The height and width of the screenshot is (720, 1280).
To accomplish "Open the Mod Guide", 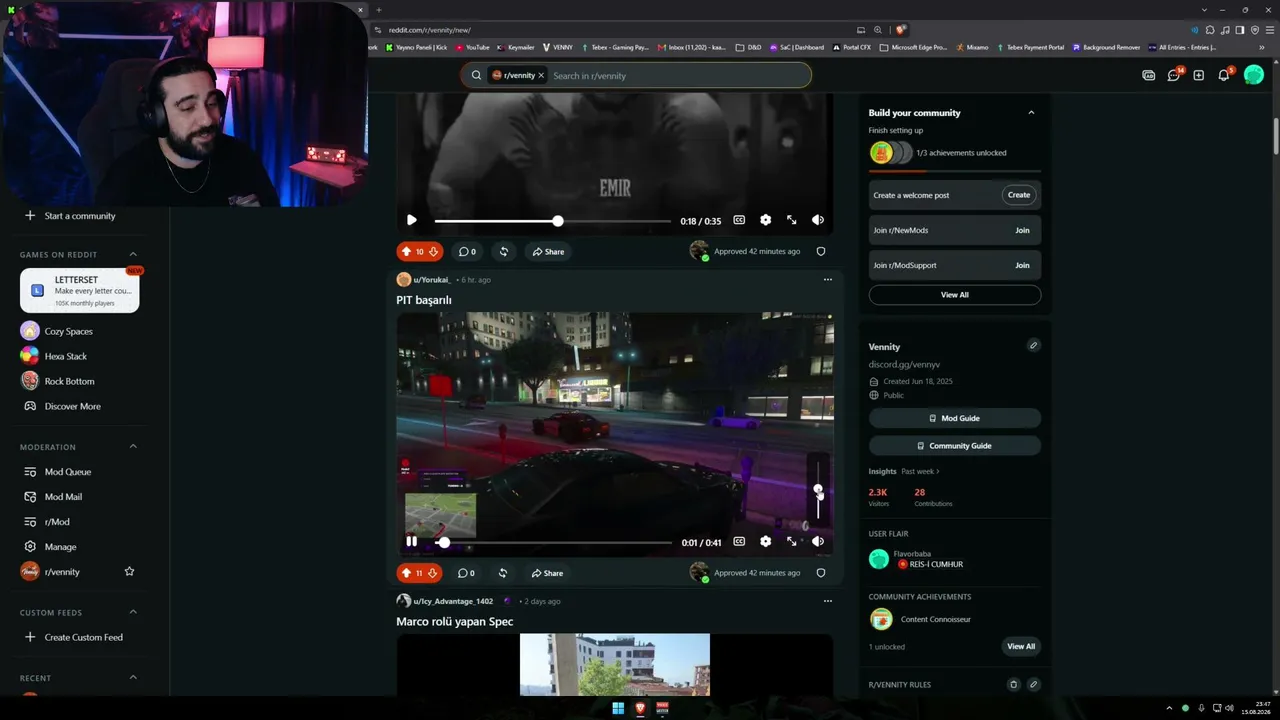I will pyautogui.click(x=955, y=418).
